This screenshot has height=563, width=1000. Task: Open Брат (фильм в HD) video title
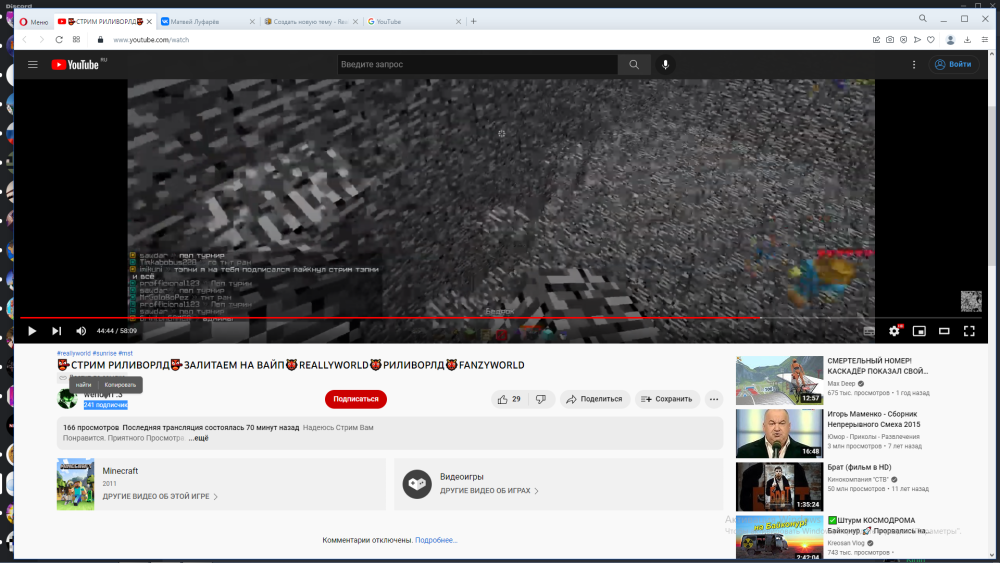[859, 467]
